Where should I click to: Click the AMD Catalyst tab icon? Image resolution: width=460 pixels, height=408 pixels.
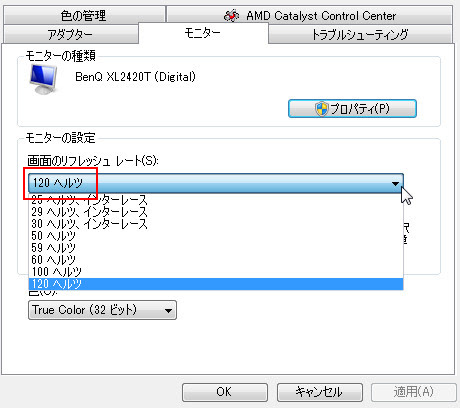point(232,15)
